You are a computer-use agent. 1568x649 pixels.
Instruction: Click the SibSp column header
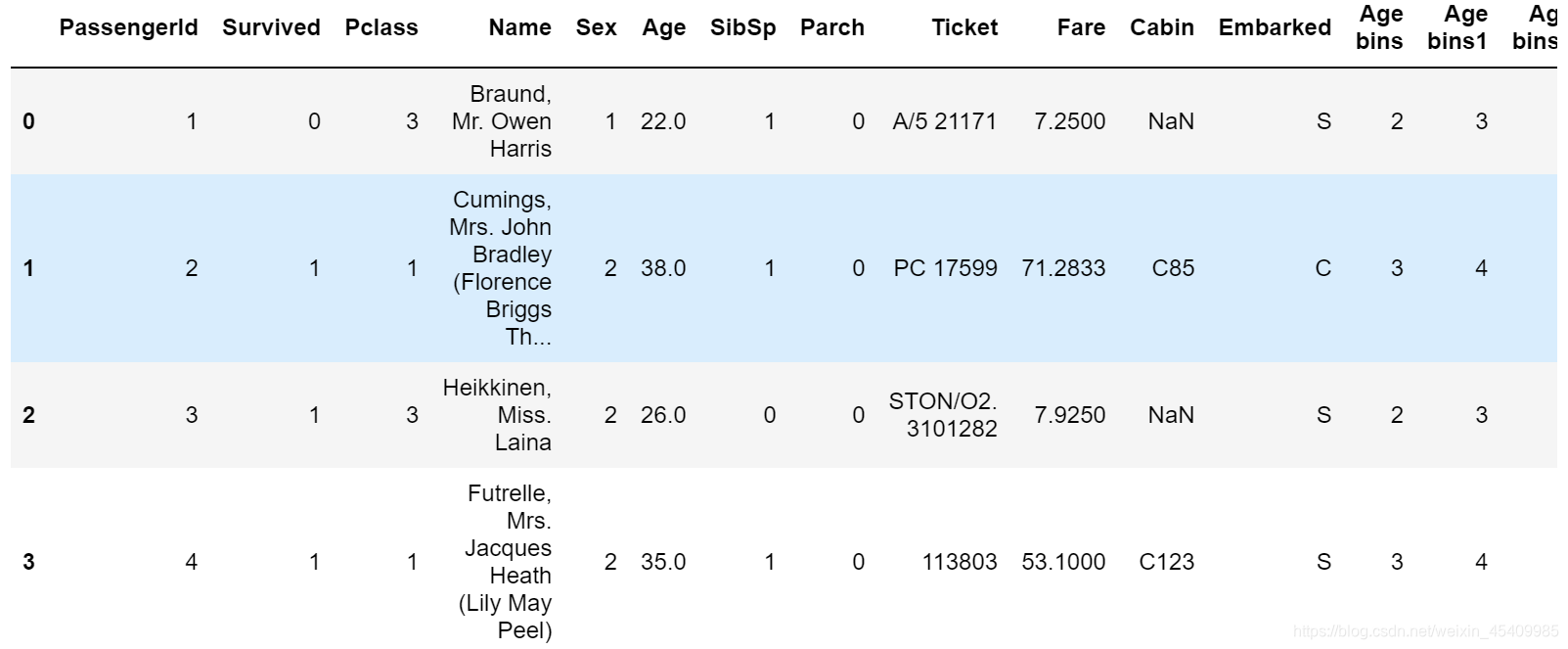(x=742, y=27)
